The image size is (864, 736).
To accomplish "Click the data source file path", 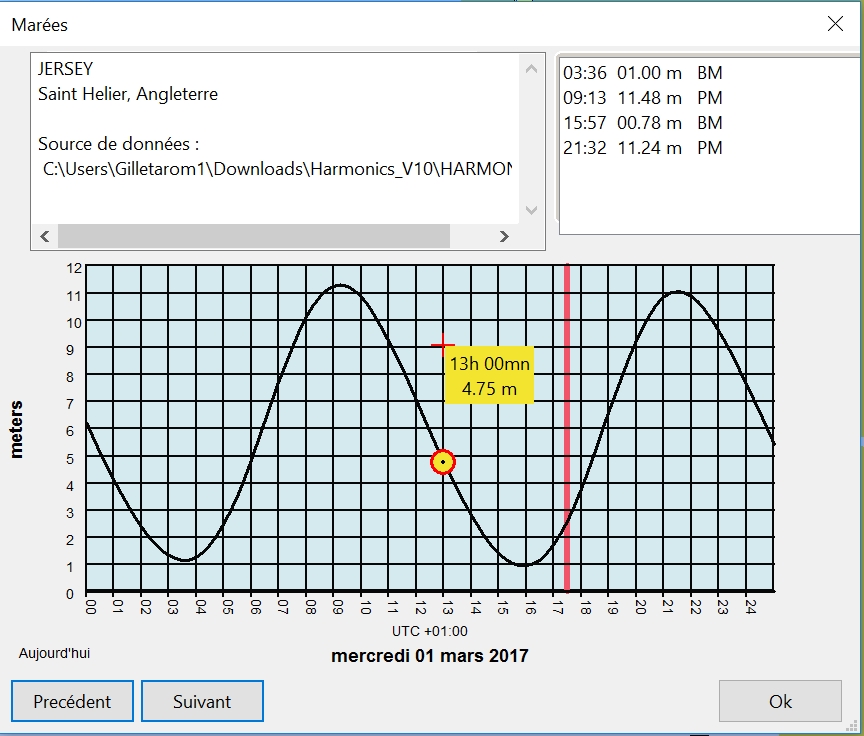I will [x=277, y=169].
